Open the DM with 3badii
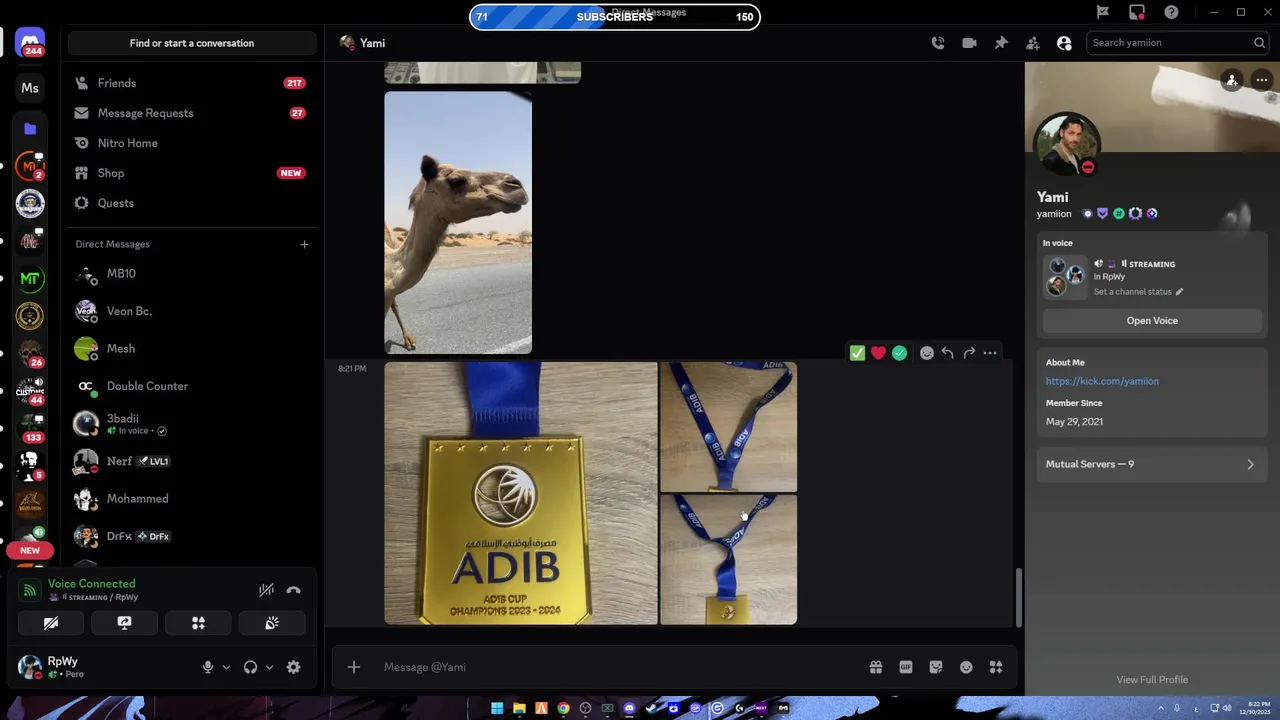The width and height of the screenshot is (1280, 720). [x=191, y=424]
